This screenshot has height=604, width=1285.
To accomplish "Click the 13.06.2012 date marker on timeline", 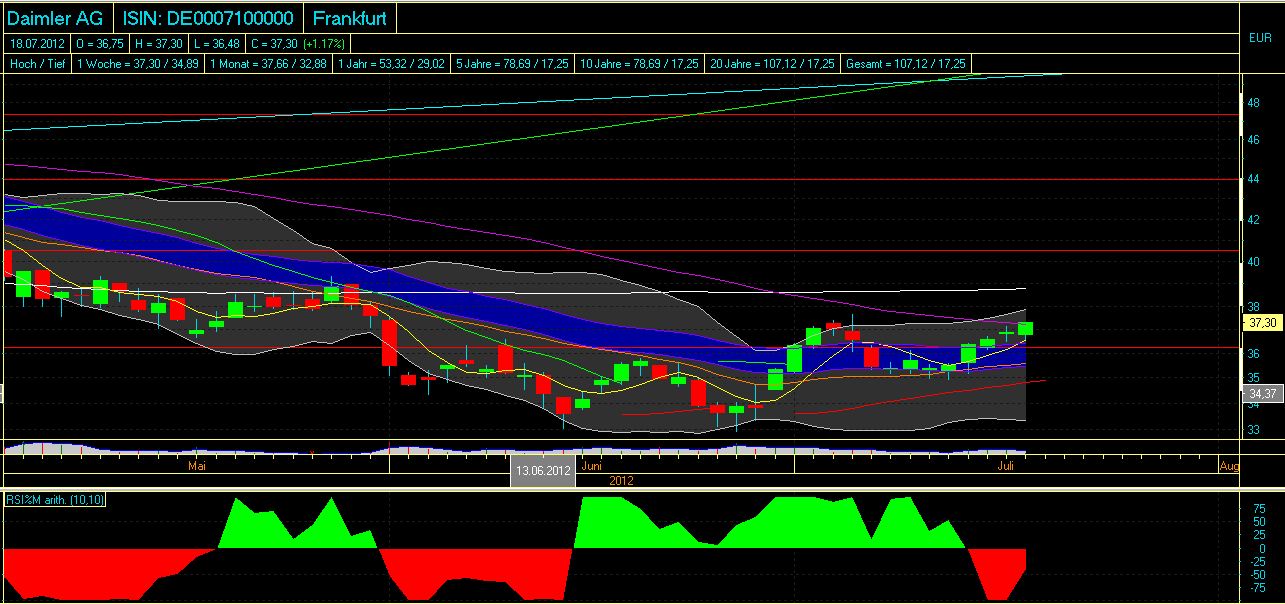I will (543, 469).
